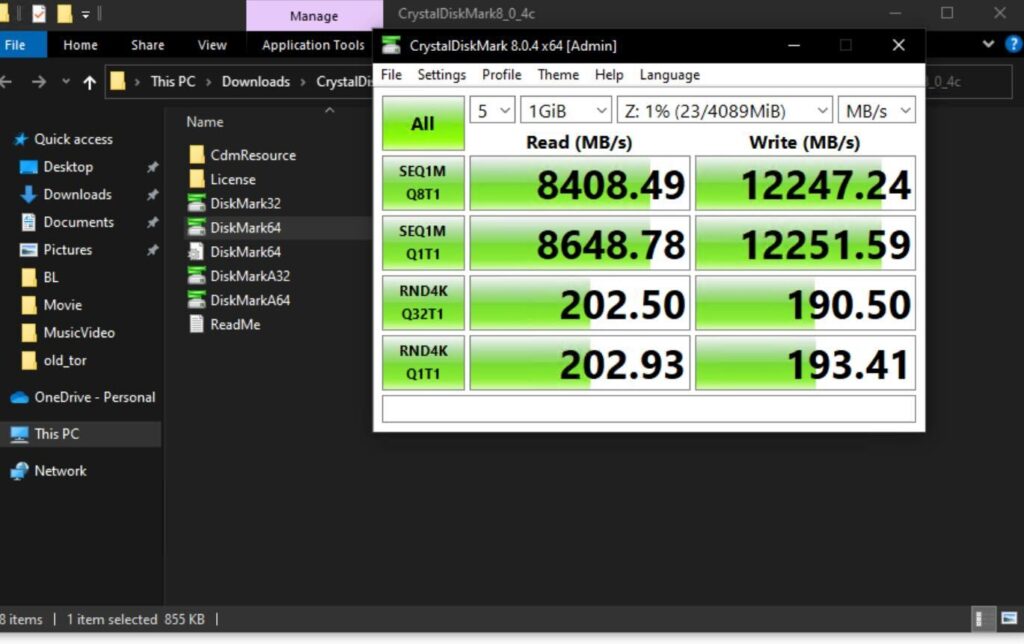This screenshot has width=1024, height=644.
Task: Open the Application Tools tab
Action: click(313, 45)
